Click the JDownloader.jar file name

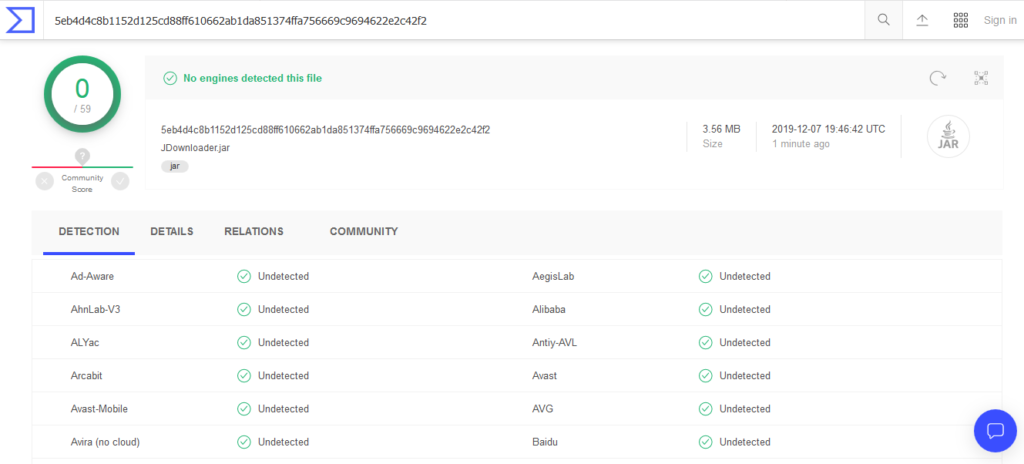point(195,148)
